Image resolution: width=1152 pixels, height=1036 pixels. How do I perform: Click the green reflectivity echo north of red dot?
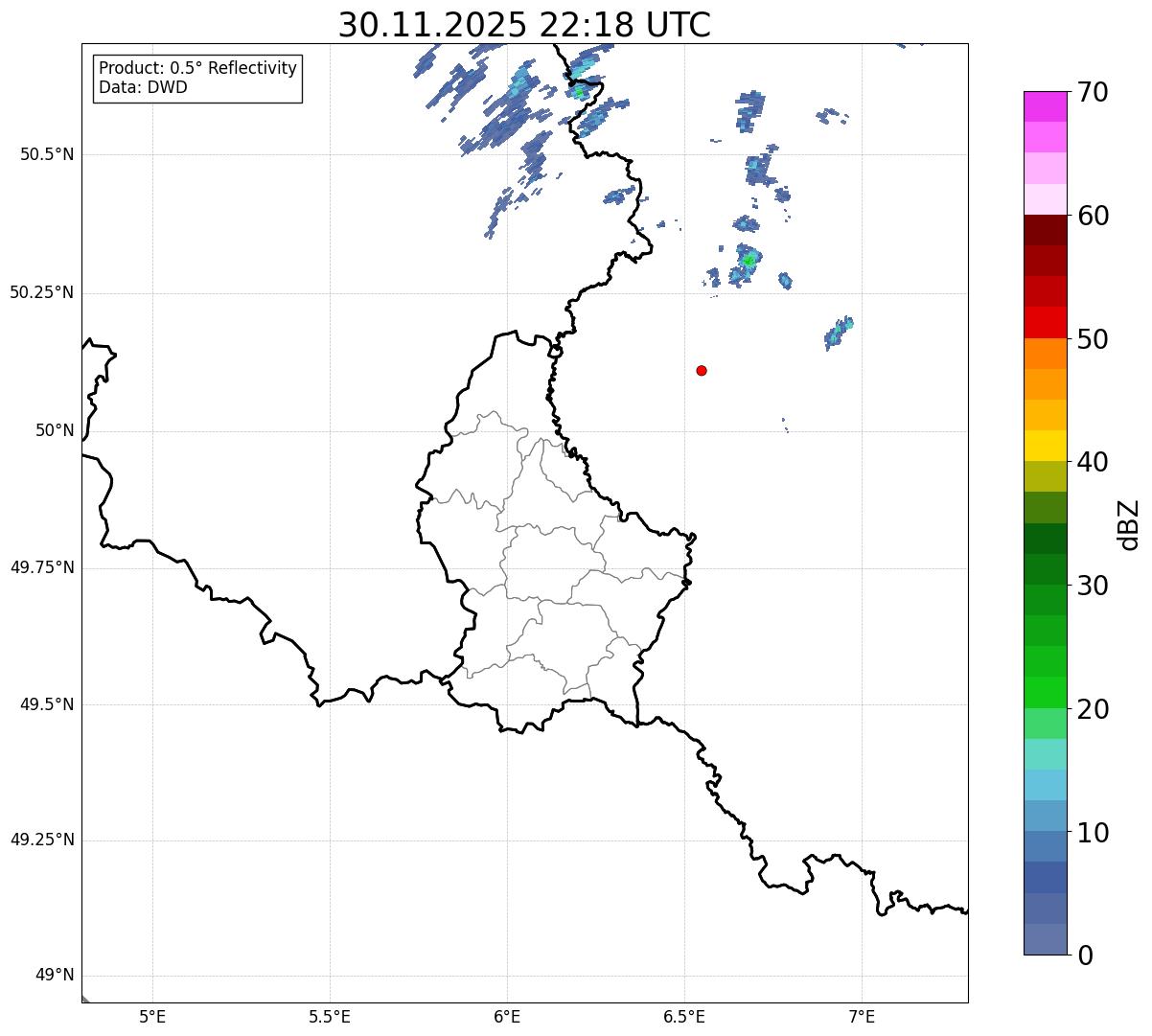point(749,259)
